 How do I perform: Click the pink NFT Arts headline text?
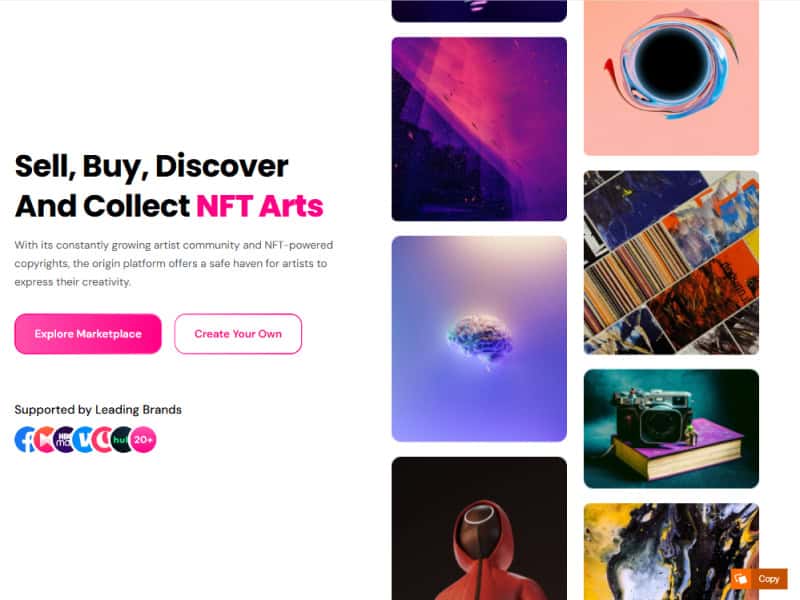260,206
